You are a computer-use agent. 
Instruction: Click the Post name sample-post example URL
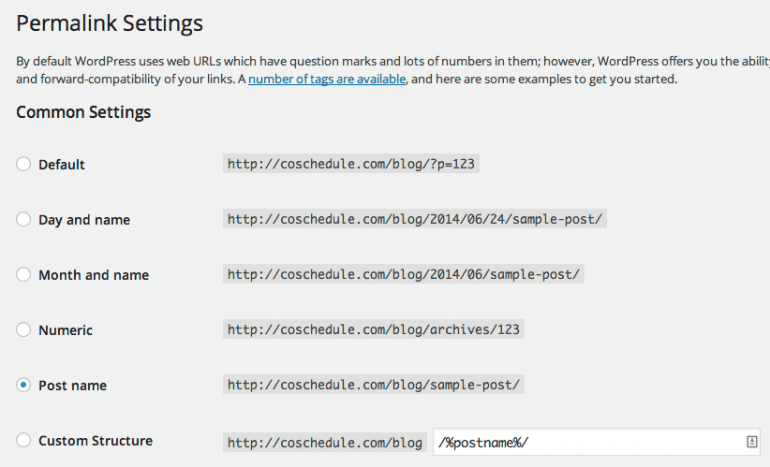(374, 385)
